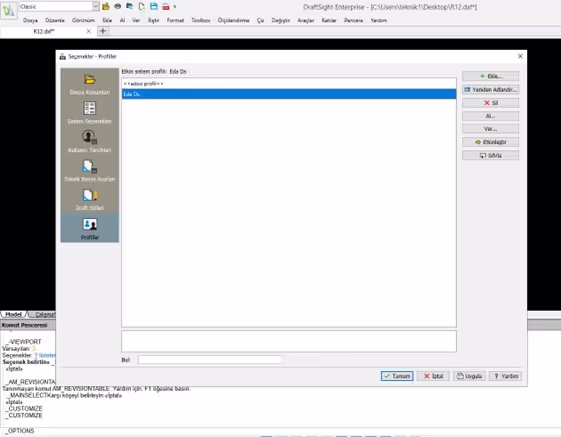Open the Format menu
The height and width of the screenshot is (437, 561).
coord(175,20)
